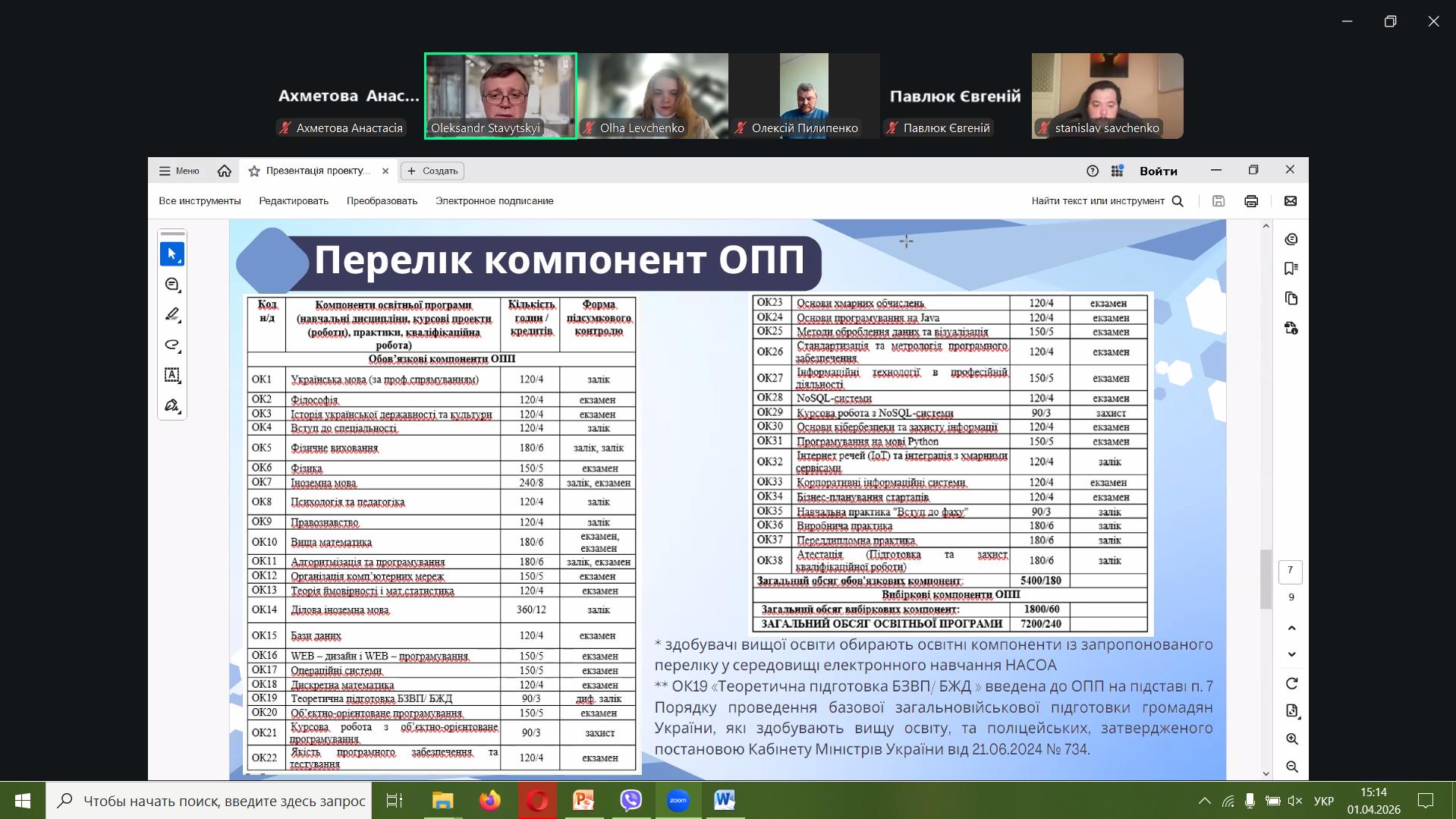Click the Войти sign-in button
The height and width of the screenshot is (819, 1456).
pyautogui.click(x=1158, y=171)
